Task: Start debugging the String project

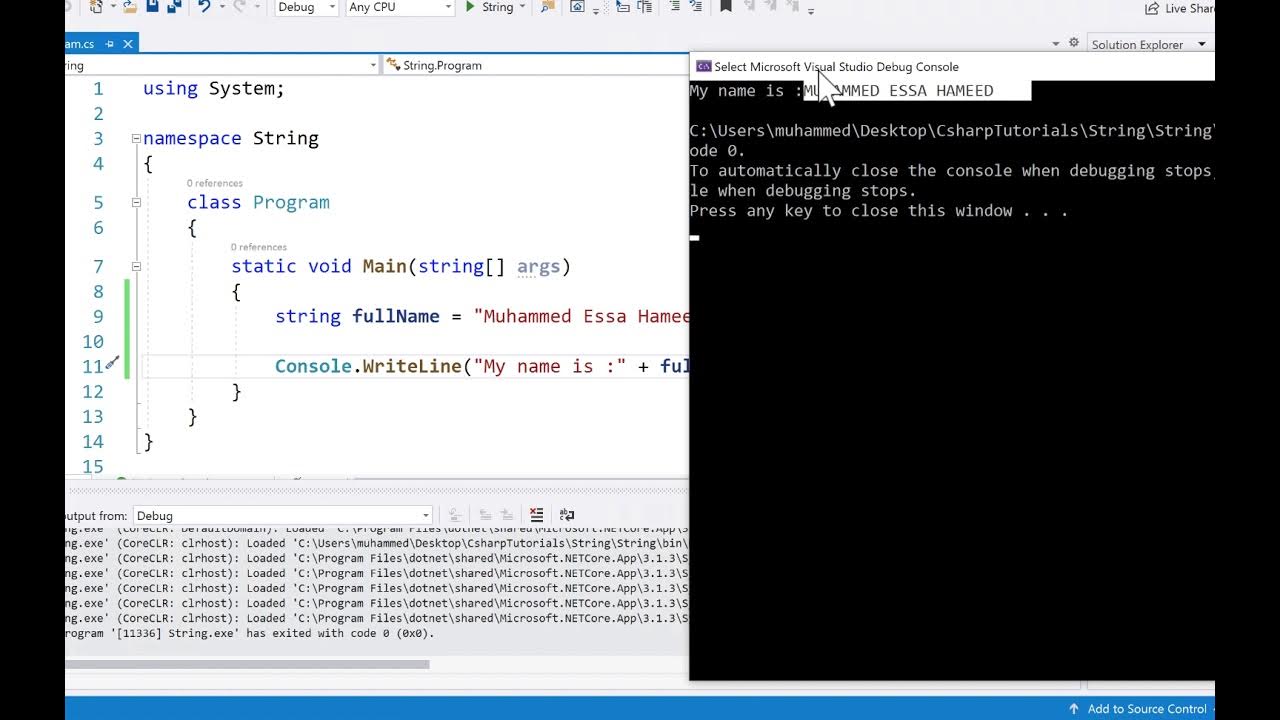Action: (x=490, y=7)
